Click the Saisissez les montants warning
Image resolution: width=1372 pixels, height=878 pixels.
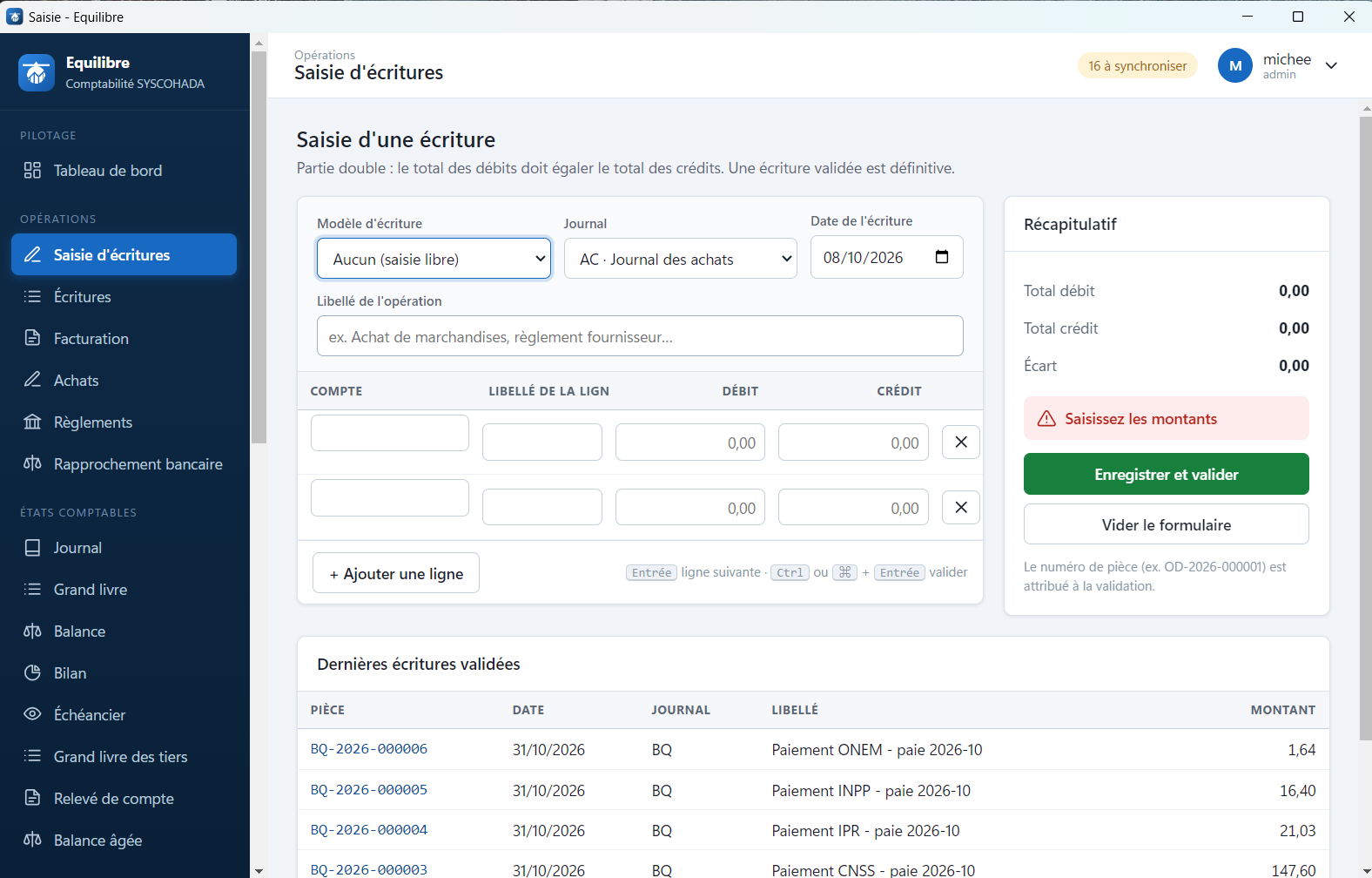coord(1167,419)
